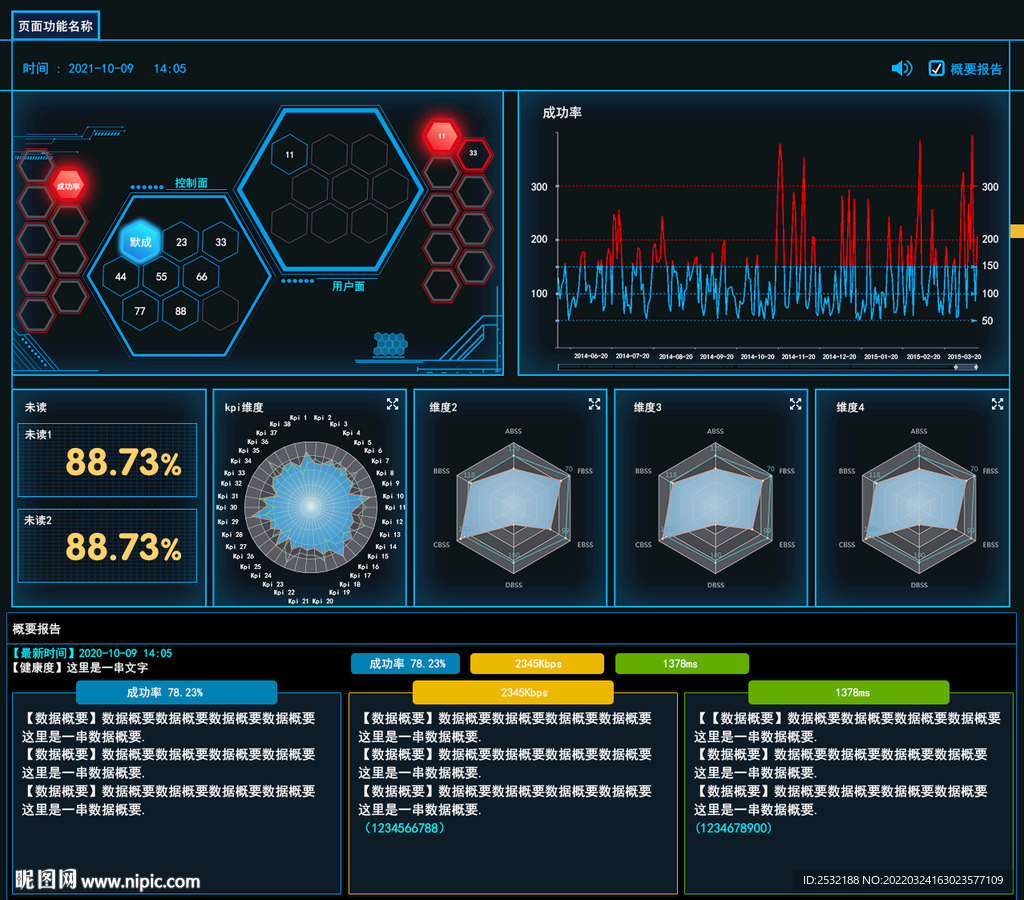This screenshot has width=1024, height=900.
Task: Expand the 维度2 radar chart
Action: 594,404
